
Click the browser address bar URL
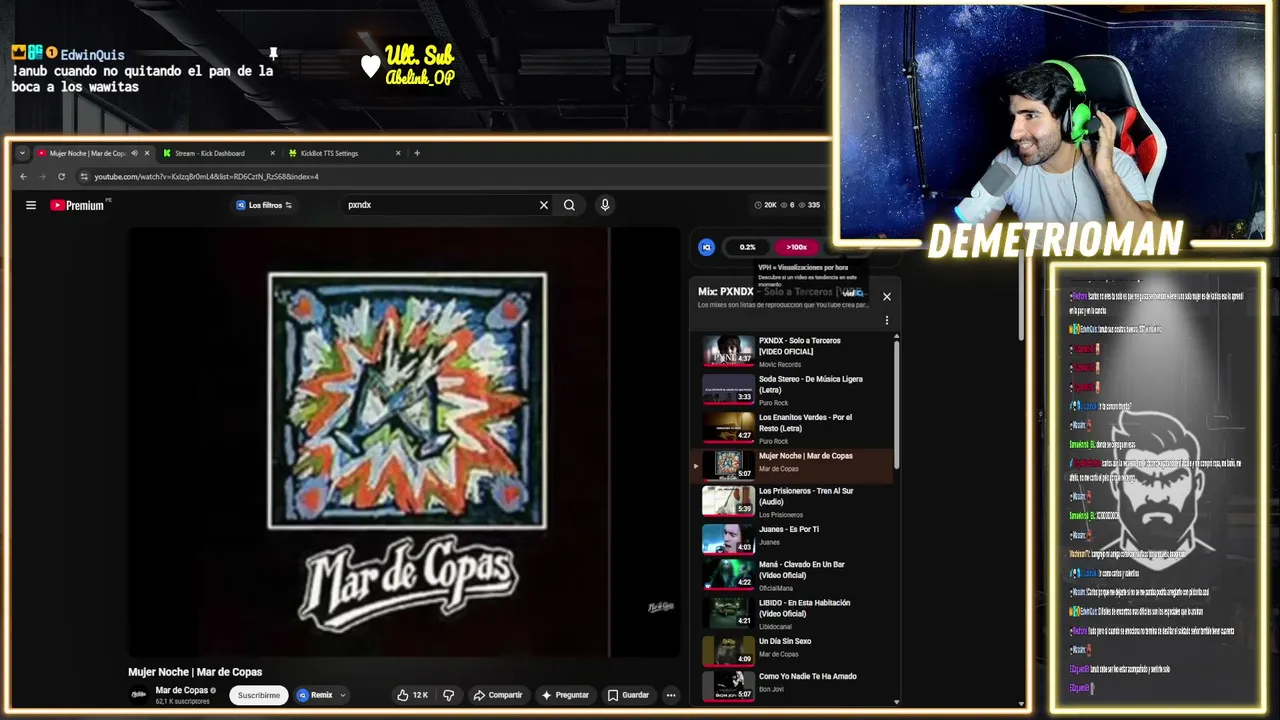(x=206, y=176)
